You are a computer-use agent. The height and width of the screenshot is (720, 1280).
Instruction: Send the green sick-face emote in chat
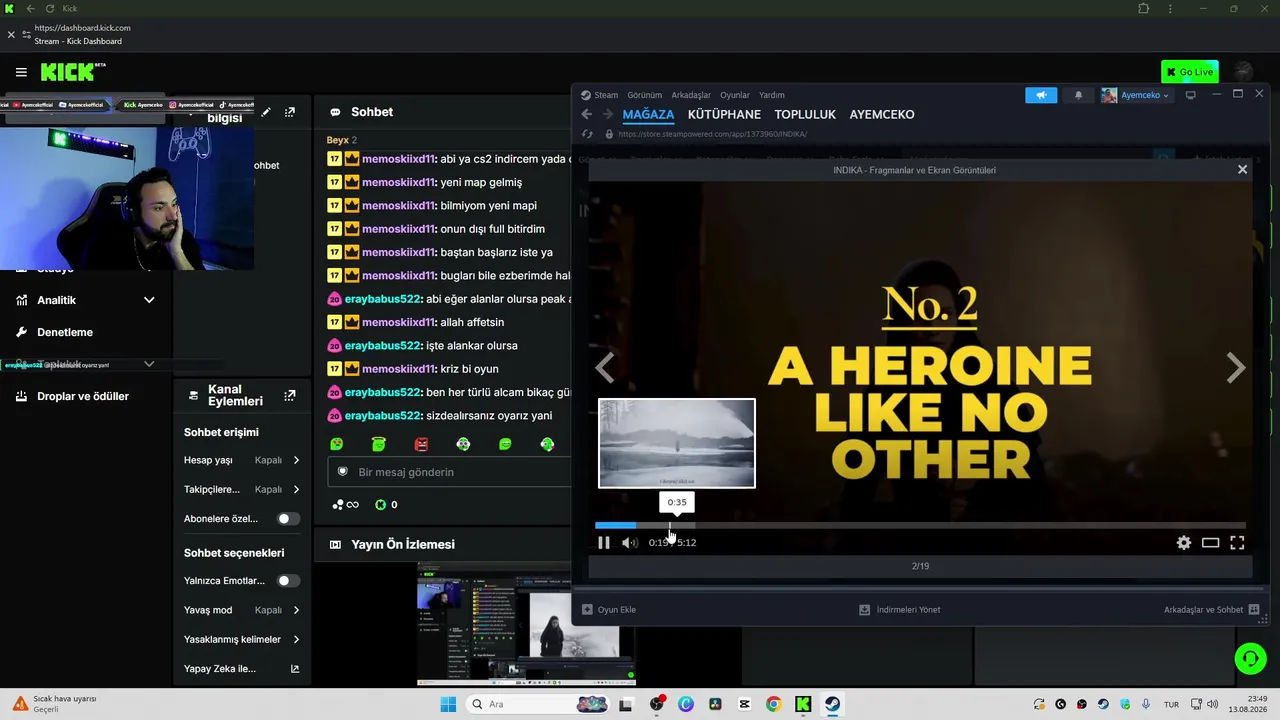pyautogui.click(x=337, y=444)
